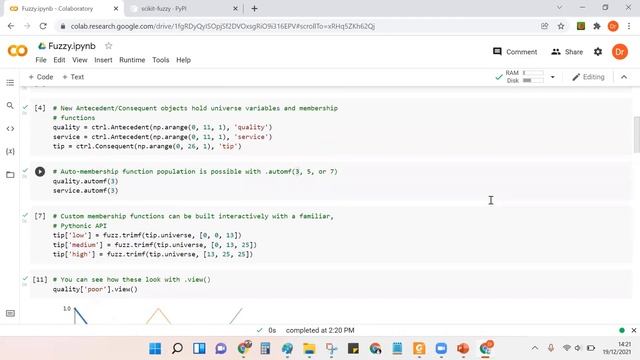This screenshot has width=640, height=360.
Task: Open the browser extensions puzzle icon
Action: pos(597,26)
